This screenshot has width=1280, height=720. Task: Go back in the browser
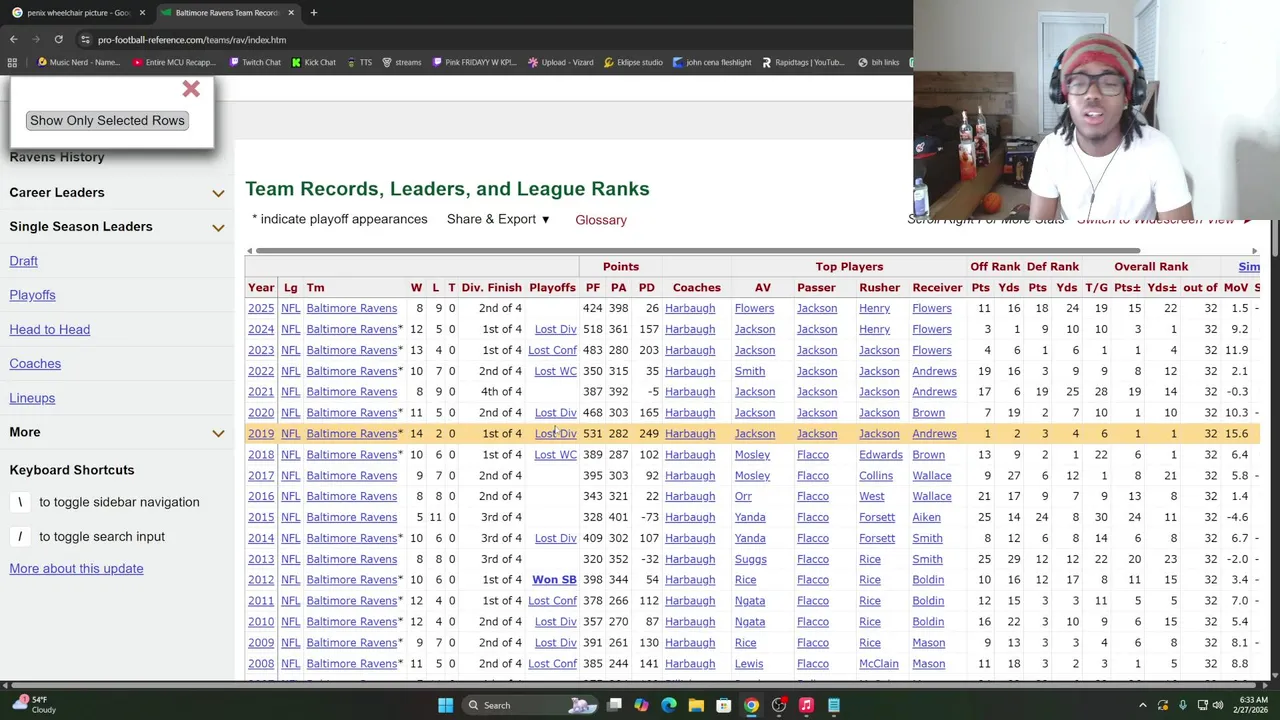(x=14, y=39)
